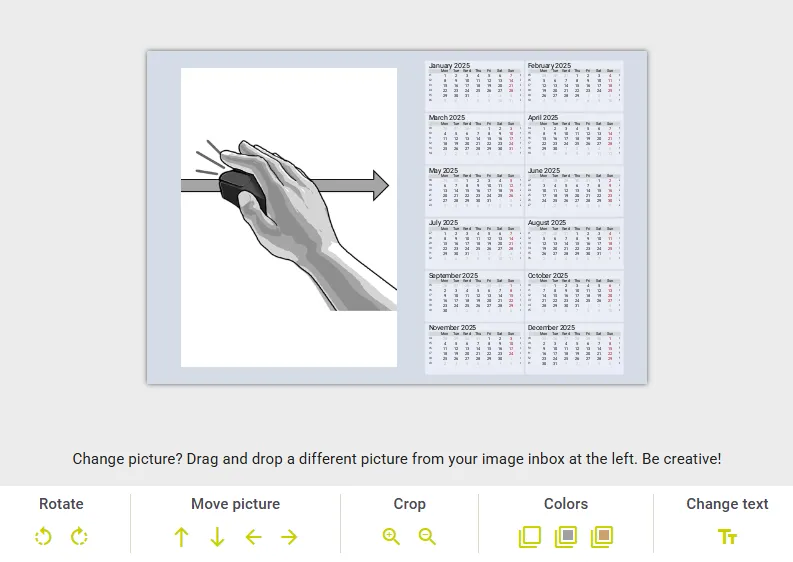Click the February 2025 month grid

click(574, 87)
